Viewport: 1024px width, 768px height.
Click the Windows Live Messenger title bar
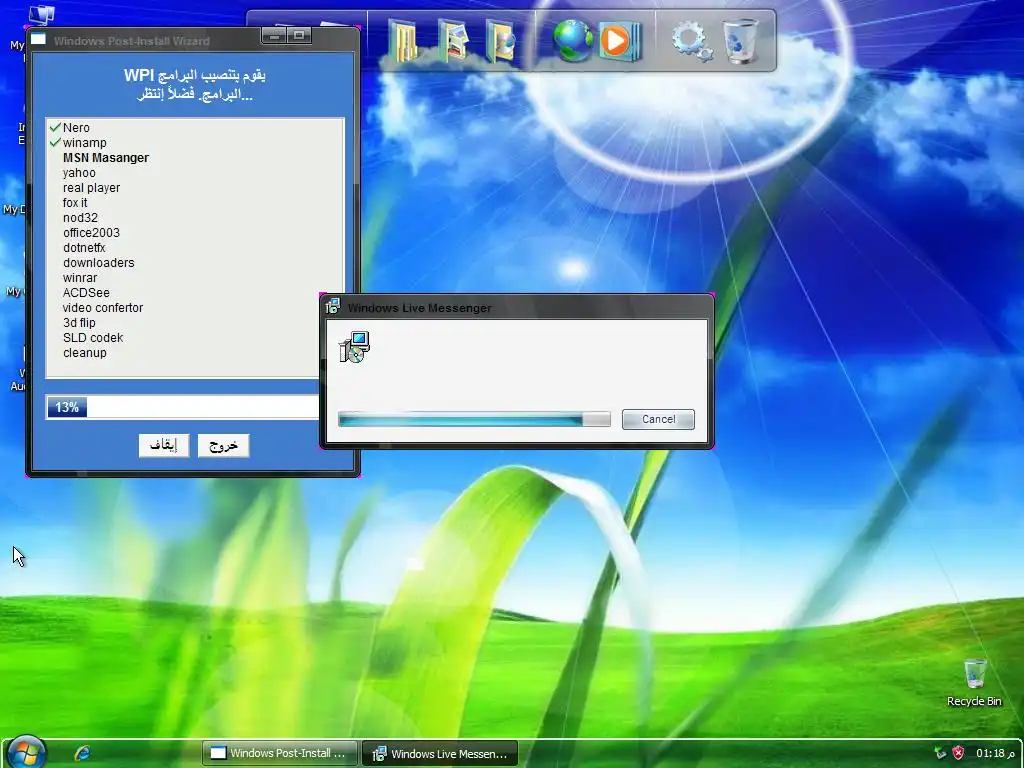517,307
